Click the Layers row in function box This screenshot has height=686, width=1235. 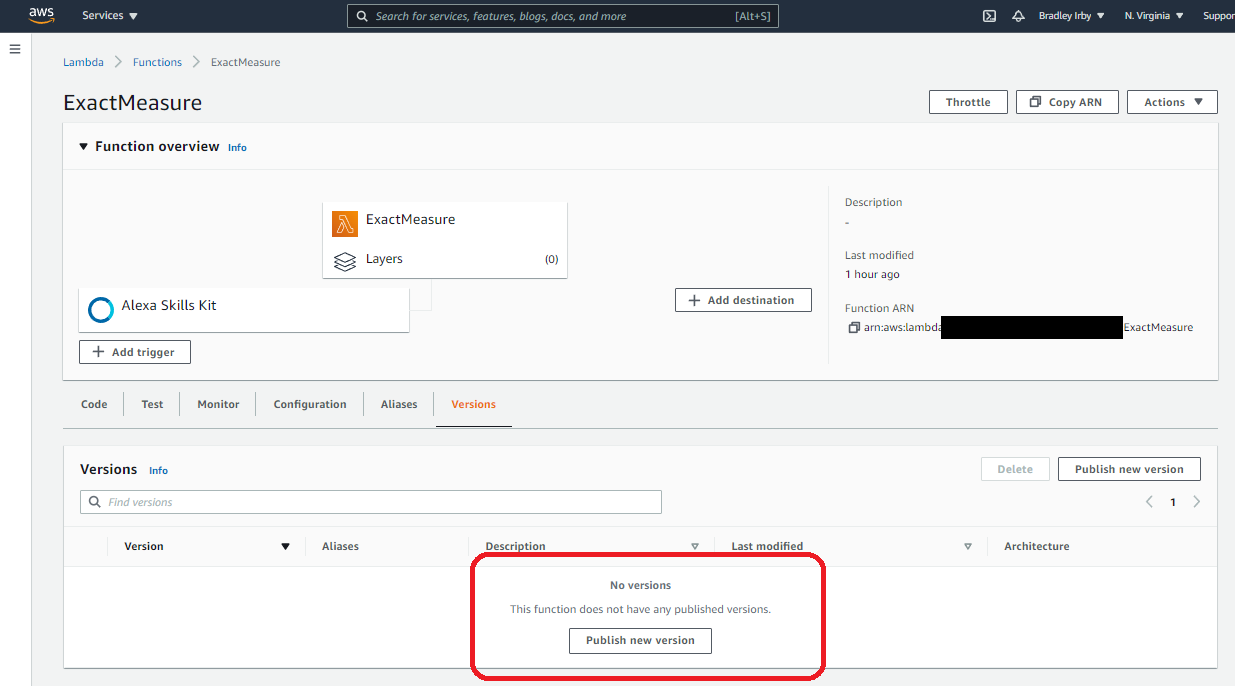pyautogui.click(x=445, y=259)
